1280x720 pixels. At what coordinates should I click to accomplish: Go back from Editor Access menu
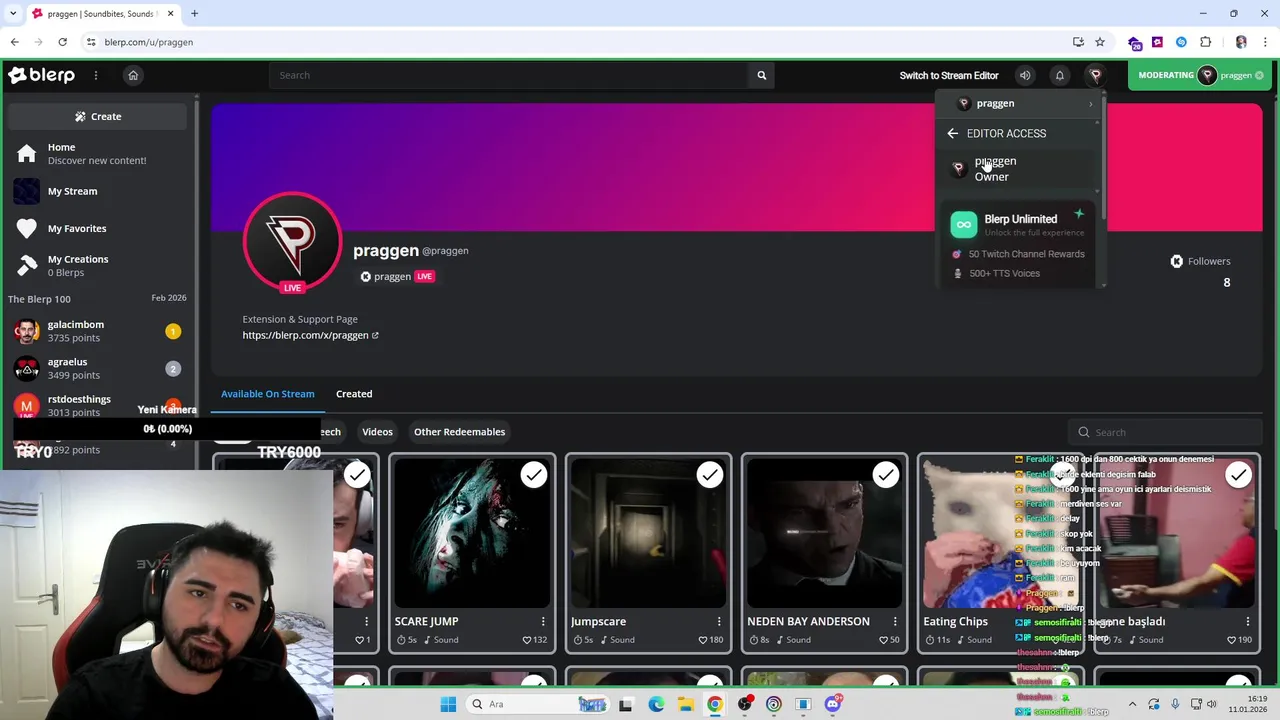(952, 133)
